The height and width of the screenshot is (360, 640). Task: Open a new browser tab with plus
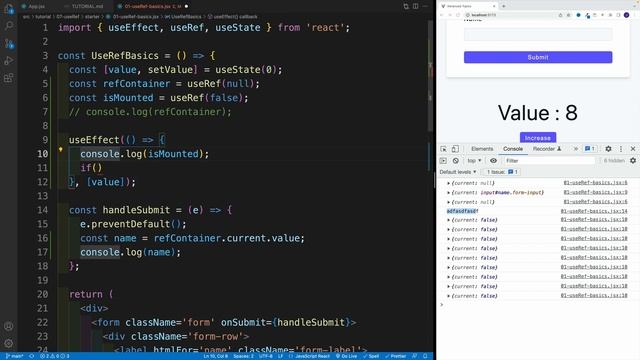[504, 6]
